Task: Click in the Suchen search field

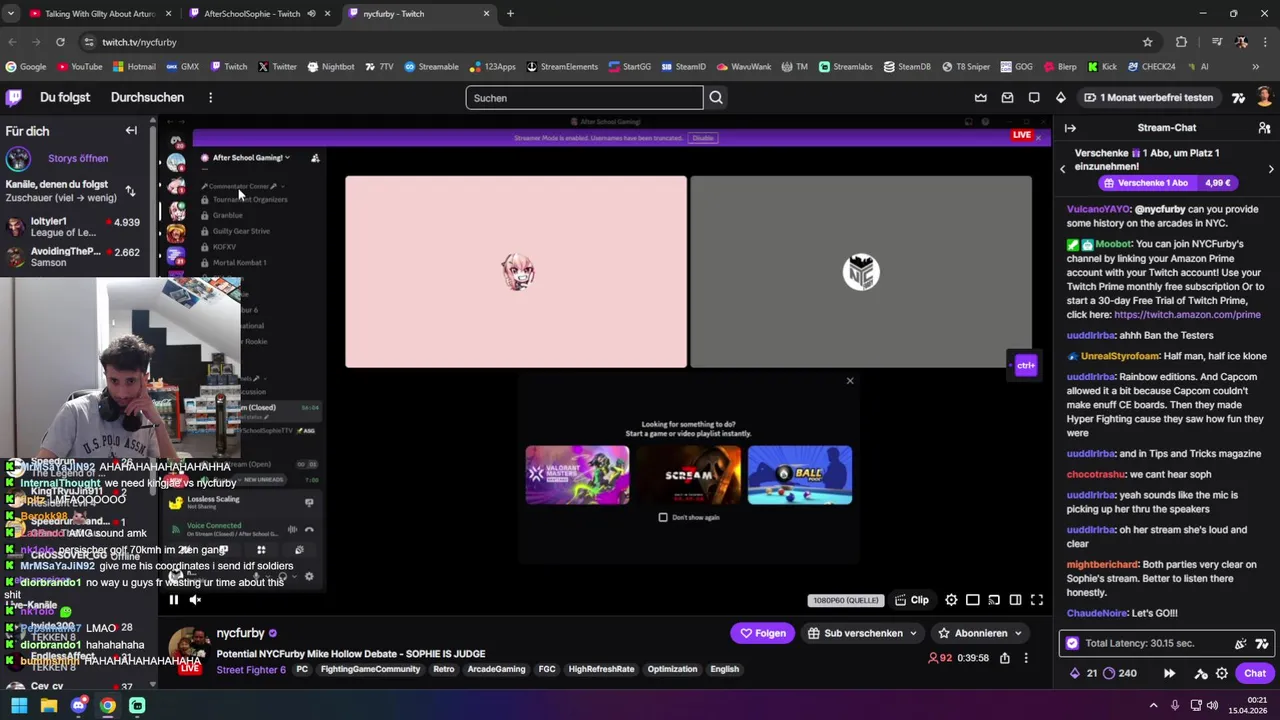Action: pyautogui.click(x=584, y=97)
